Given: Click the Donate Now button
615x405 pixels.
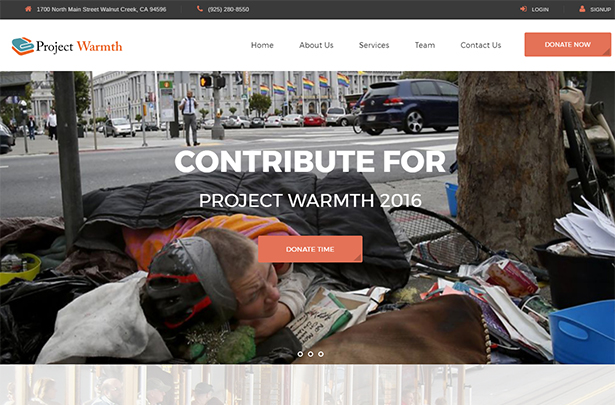Looking at the screenshot, I should click(x=568, y=44).
